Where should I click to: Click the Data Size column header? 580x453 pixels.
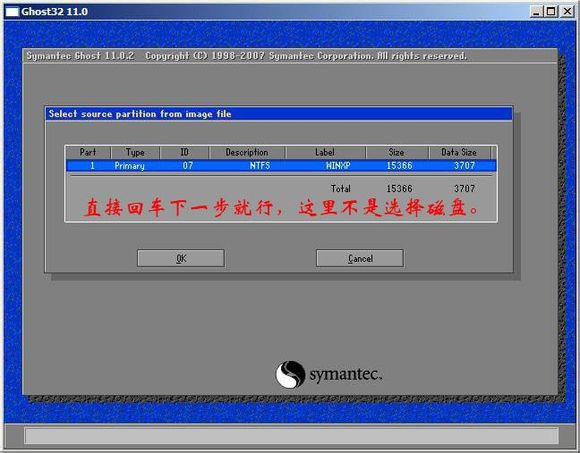(459, 152)
